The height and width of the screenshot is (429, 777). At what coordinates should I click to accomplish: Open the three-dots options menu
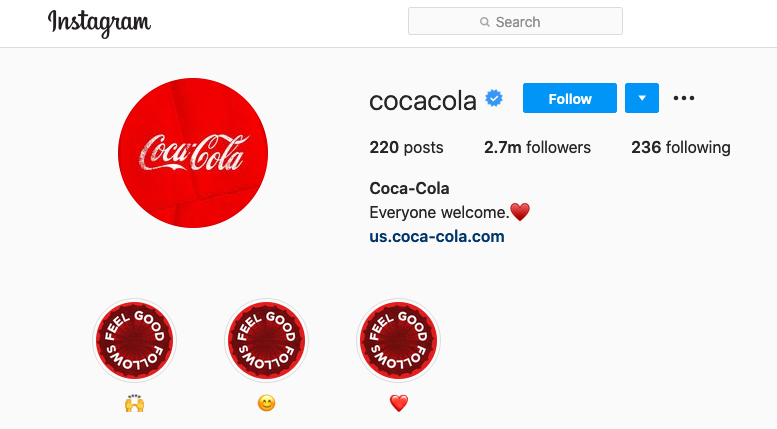[x=684, y=98]
